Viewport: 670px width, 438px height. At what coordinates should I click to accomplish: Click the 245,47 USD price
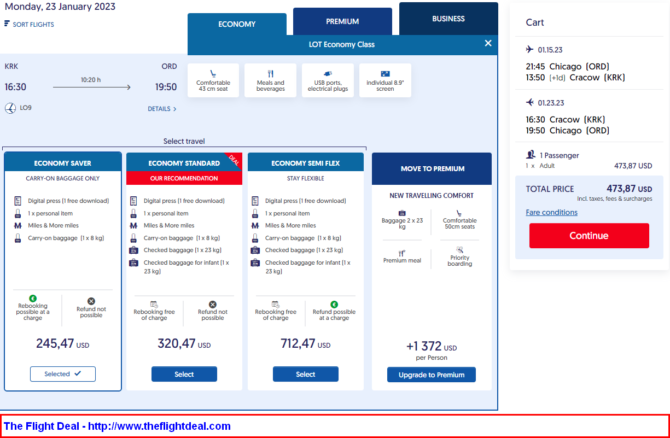(63, 344)
